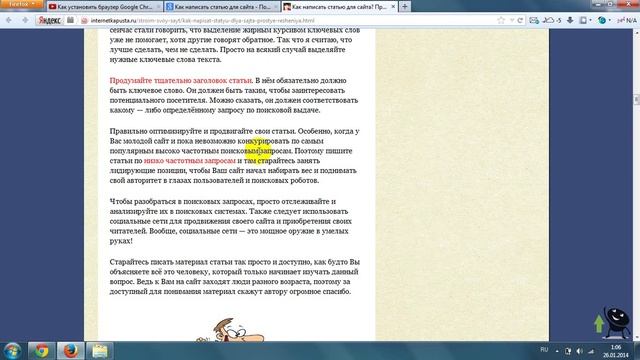This screenshot has width=640, height=360.
Task: Click the paragraph starting 'Чтобы разобраться в поисковых запросах'
Action: (x=231, y=221)
